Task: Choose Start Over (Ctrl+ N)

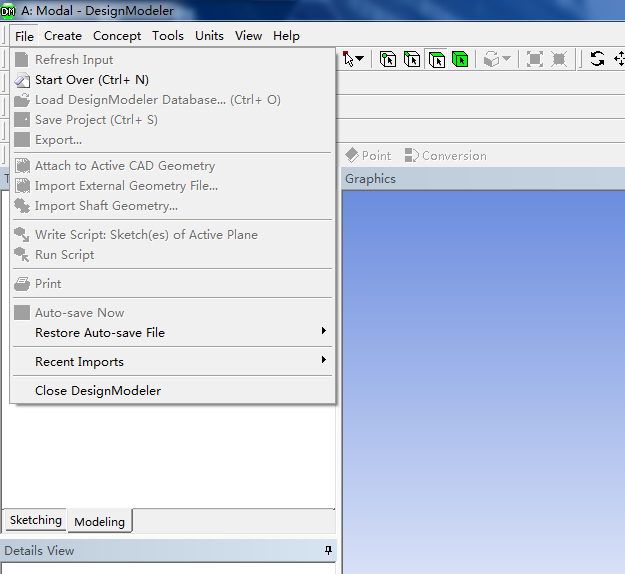Action: 172,80
